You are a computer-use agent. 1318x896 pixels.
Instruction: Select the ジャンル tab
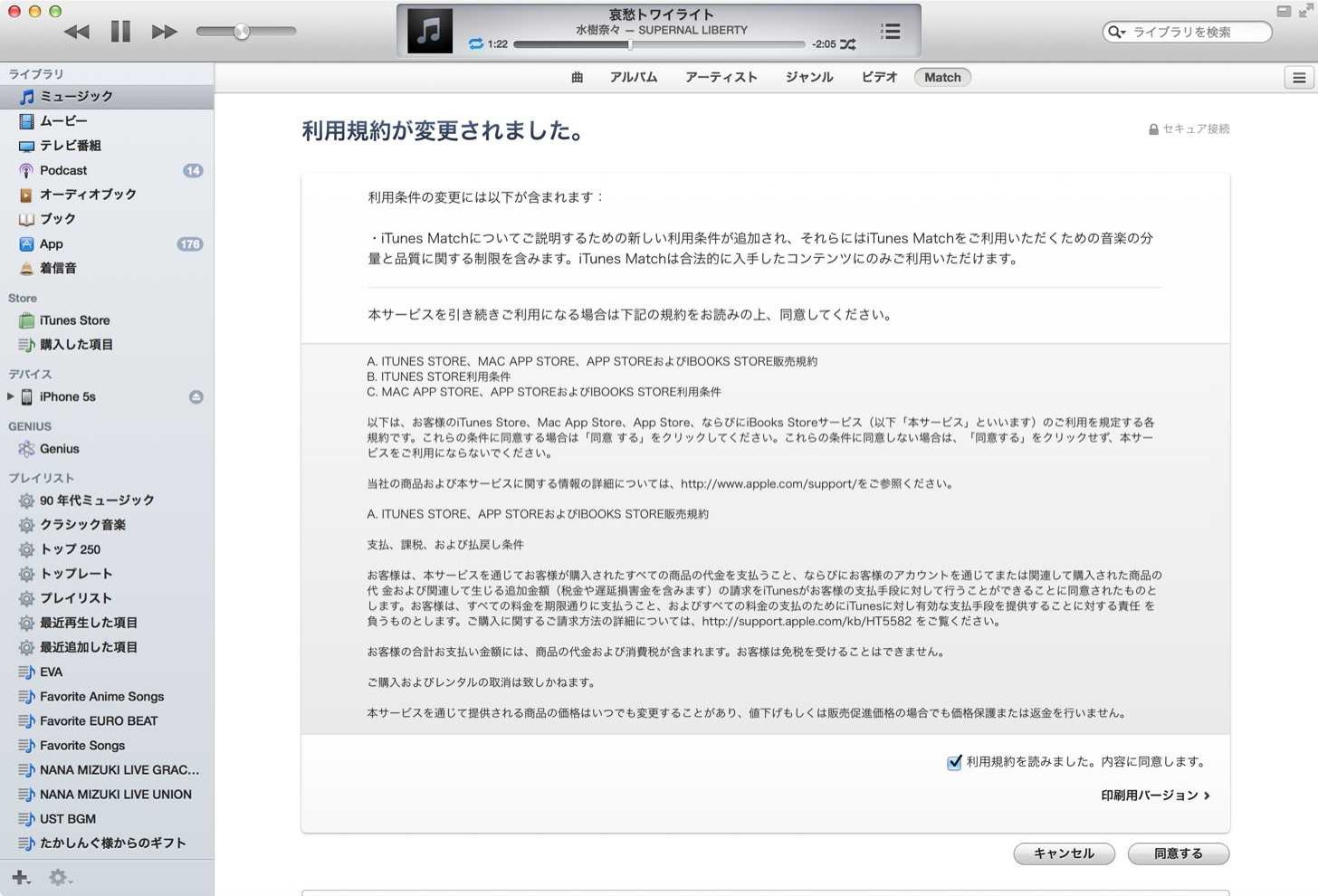click(x=809, y=77)
